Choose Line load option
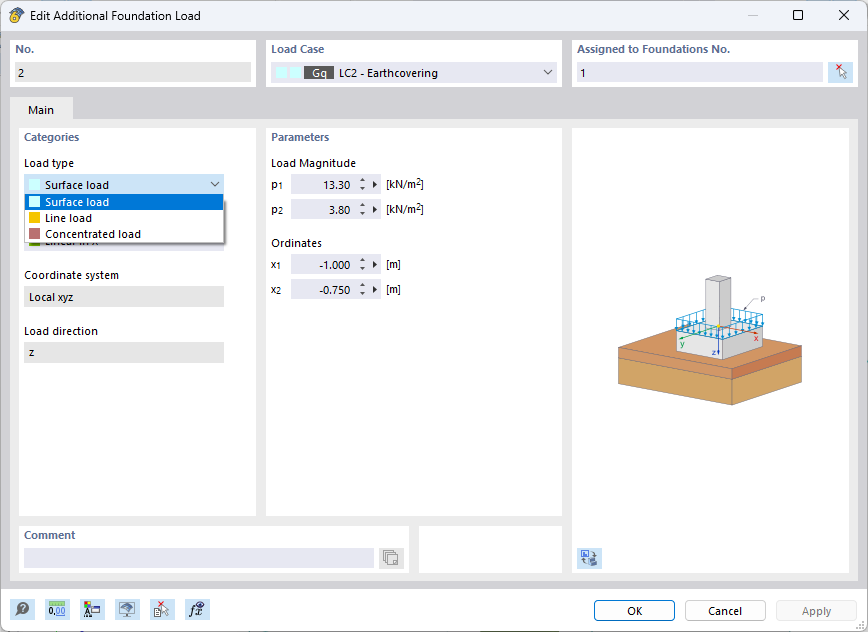 click(x=124, y=218)
